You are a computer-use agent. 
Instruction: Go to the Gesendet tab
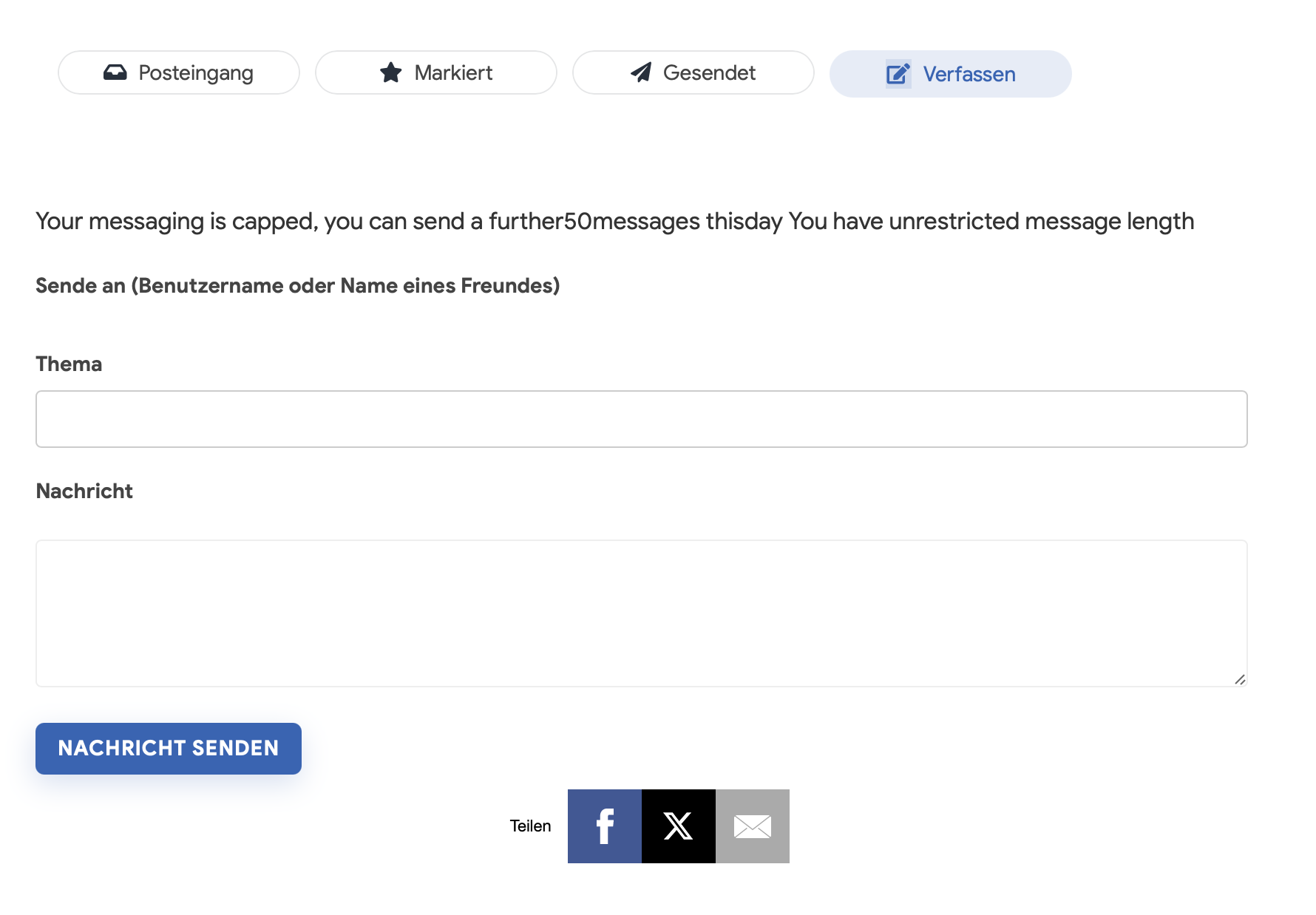click(693, 72)
